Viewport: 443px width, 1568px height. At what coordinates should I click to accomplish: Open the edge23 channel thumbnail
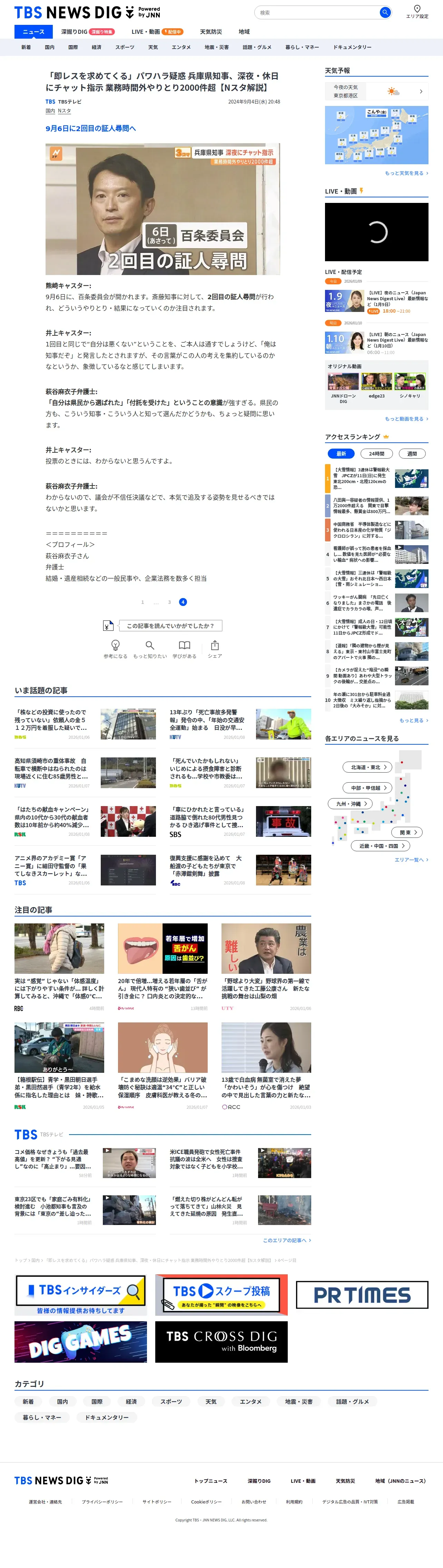pyautogui.click(x=377, y=382)
